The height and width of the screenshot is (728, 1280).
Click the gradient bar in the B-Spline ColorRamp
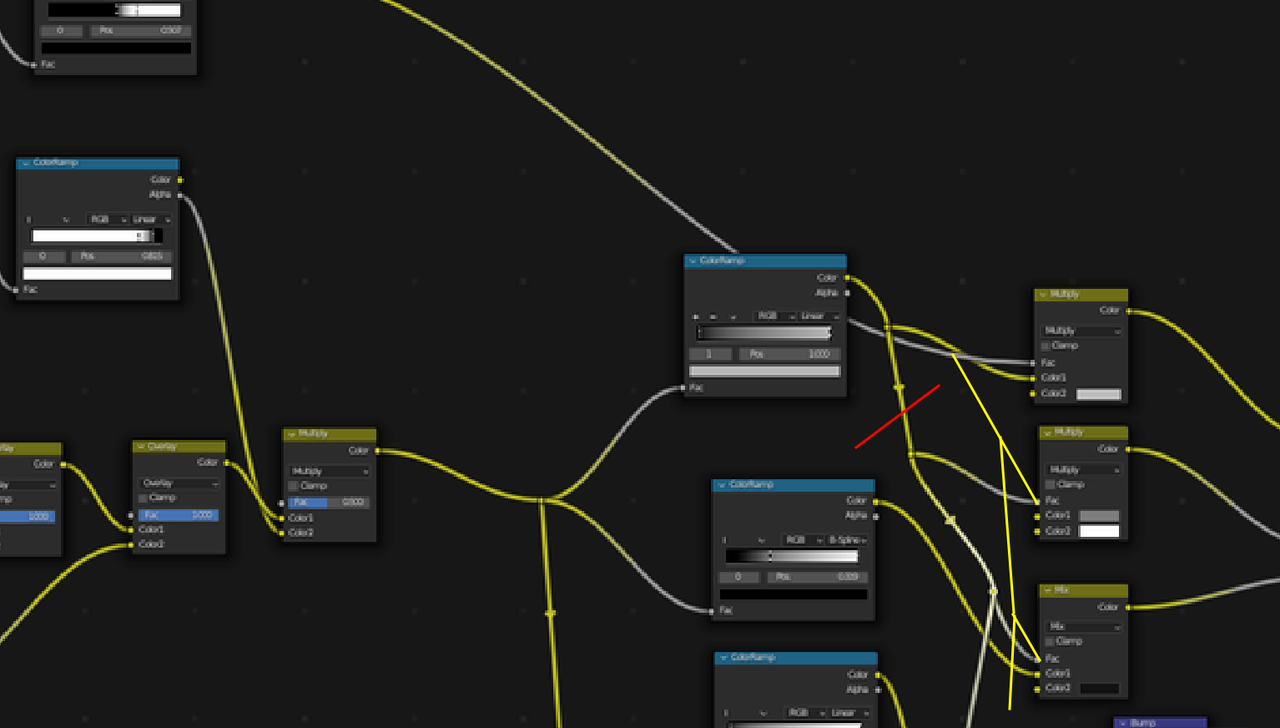coord(792,556)
